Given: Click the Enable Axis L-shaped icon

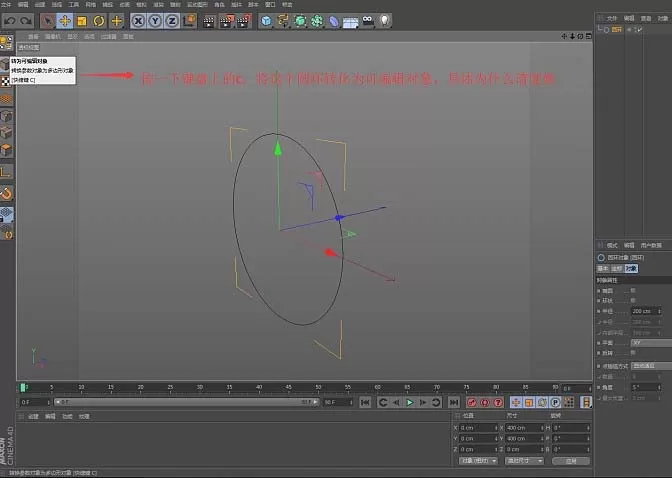Looking at the screenshot, I should (6, 172).
